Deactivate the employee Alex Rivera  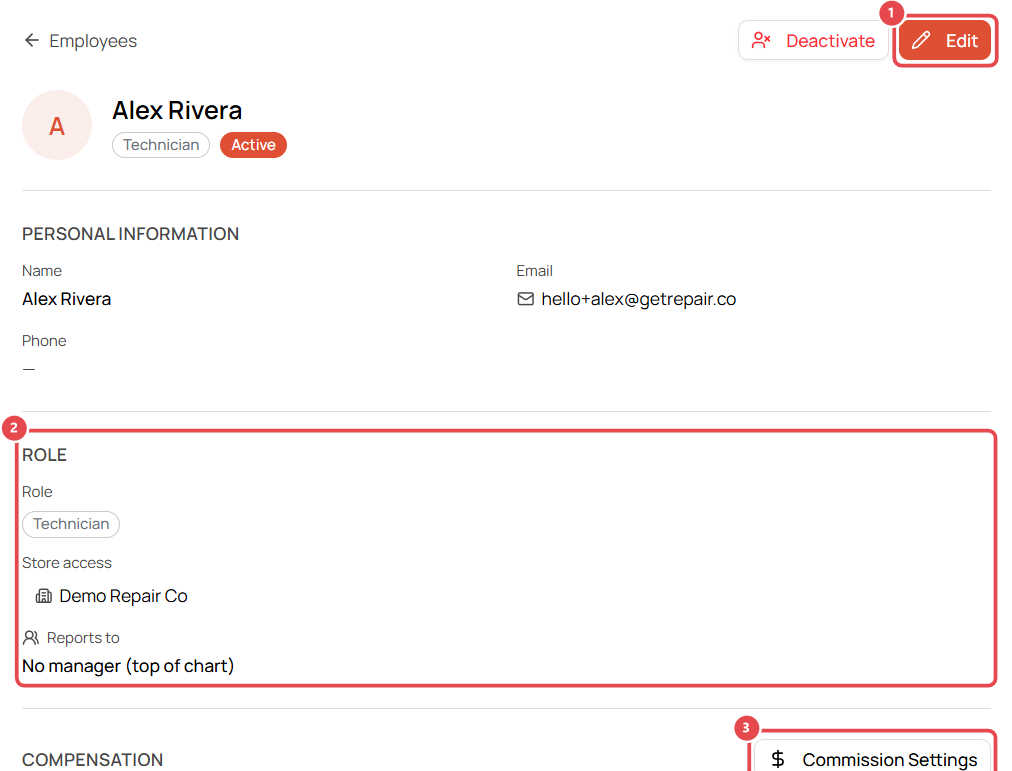pyautogui.click(x=813, y=41)
